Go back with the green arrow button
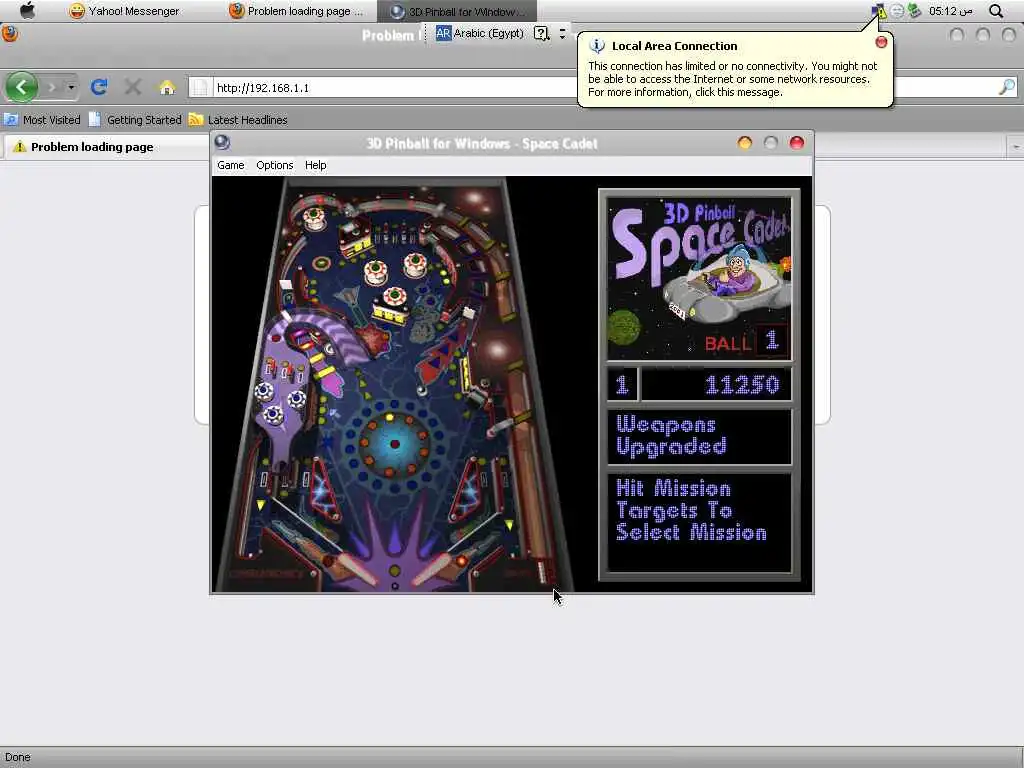1024x768 pixels. click(x=21, y=87)
